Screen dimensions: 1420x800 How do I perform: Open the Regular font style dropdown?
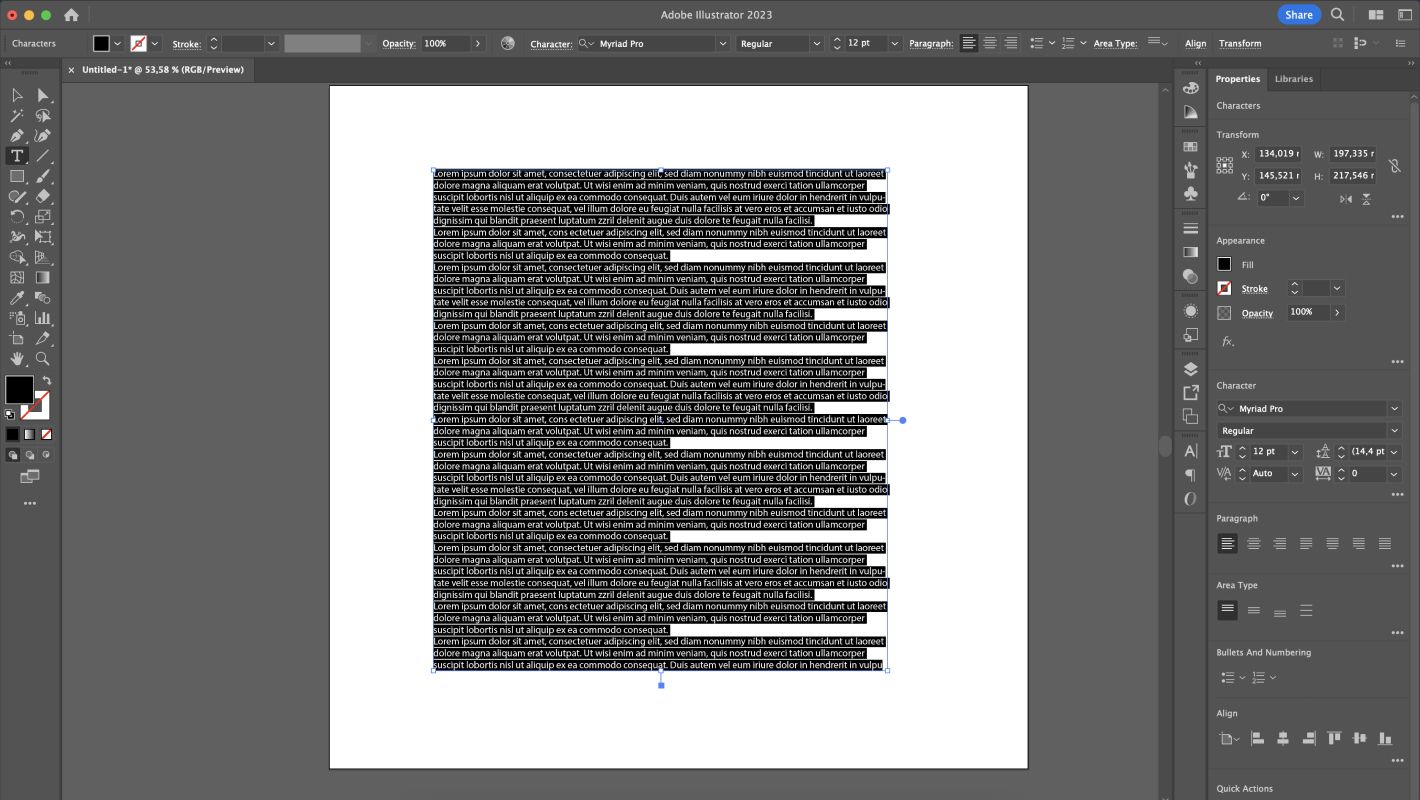[1395, 430]
